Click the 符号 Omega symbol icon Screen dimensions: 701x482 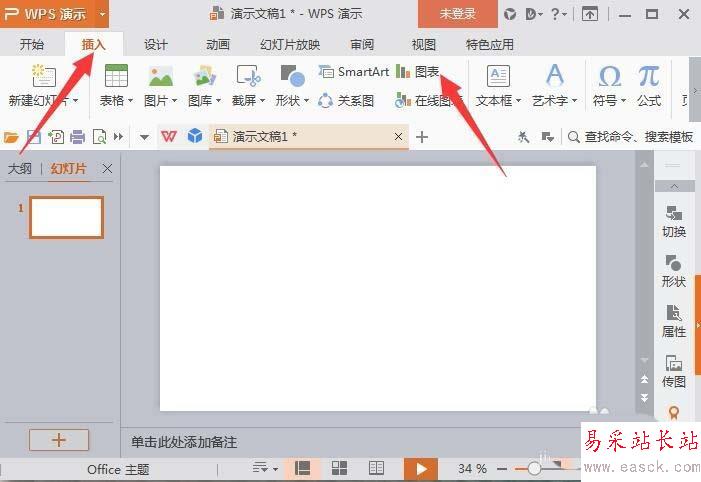609,76
